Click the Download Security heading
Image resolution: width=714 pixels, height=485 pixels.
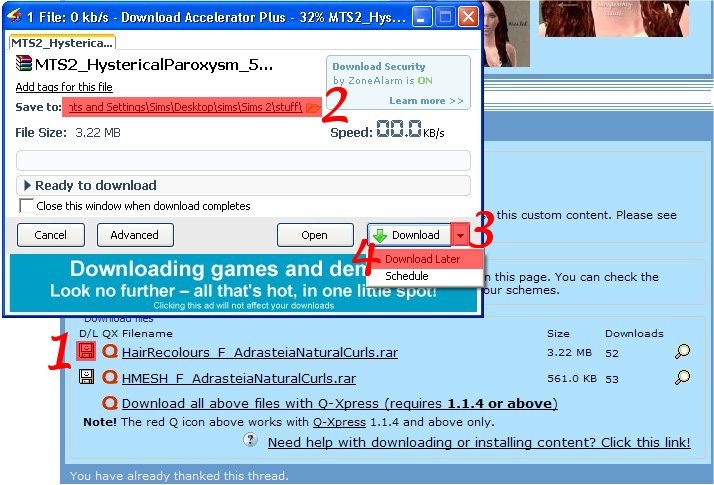379,66
